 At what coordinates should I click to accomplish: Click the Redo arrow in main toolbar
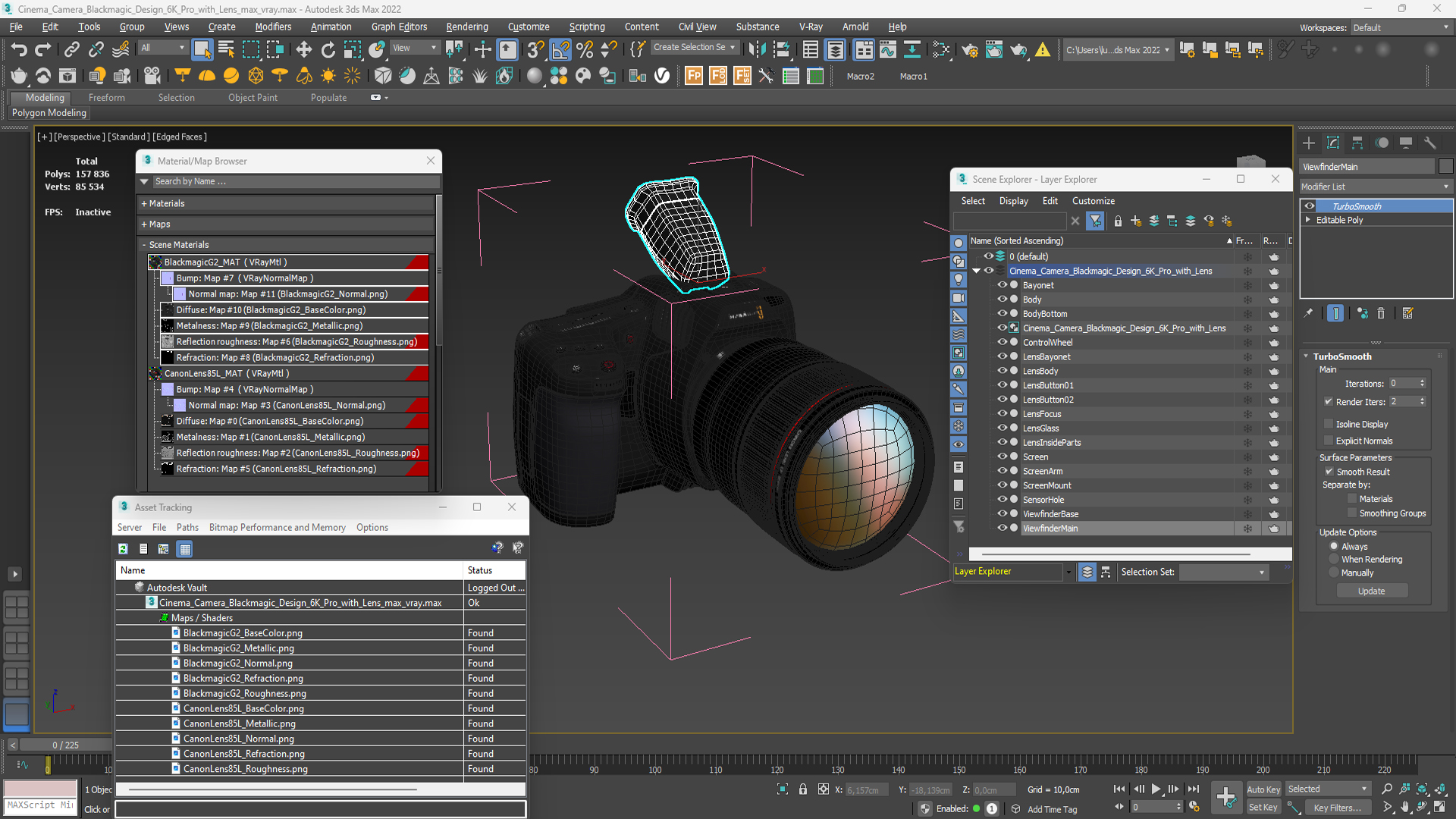click(x=43, y=49)
